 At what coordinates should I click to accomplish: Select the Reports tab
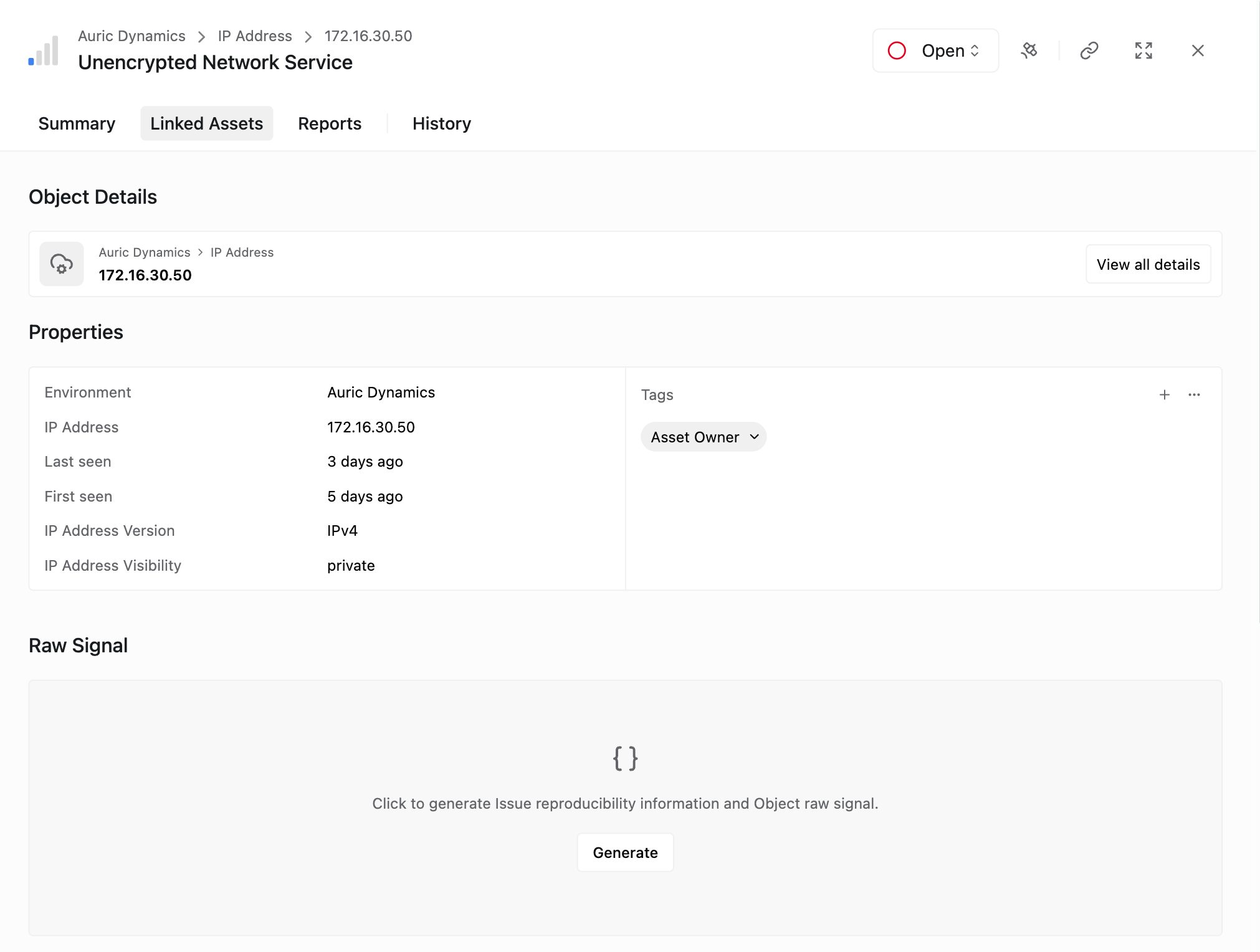tap(330, 123)
